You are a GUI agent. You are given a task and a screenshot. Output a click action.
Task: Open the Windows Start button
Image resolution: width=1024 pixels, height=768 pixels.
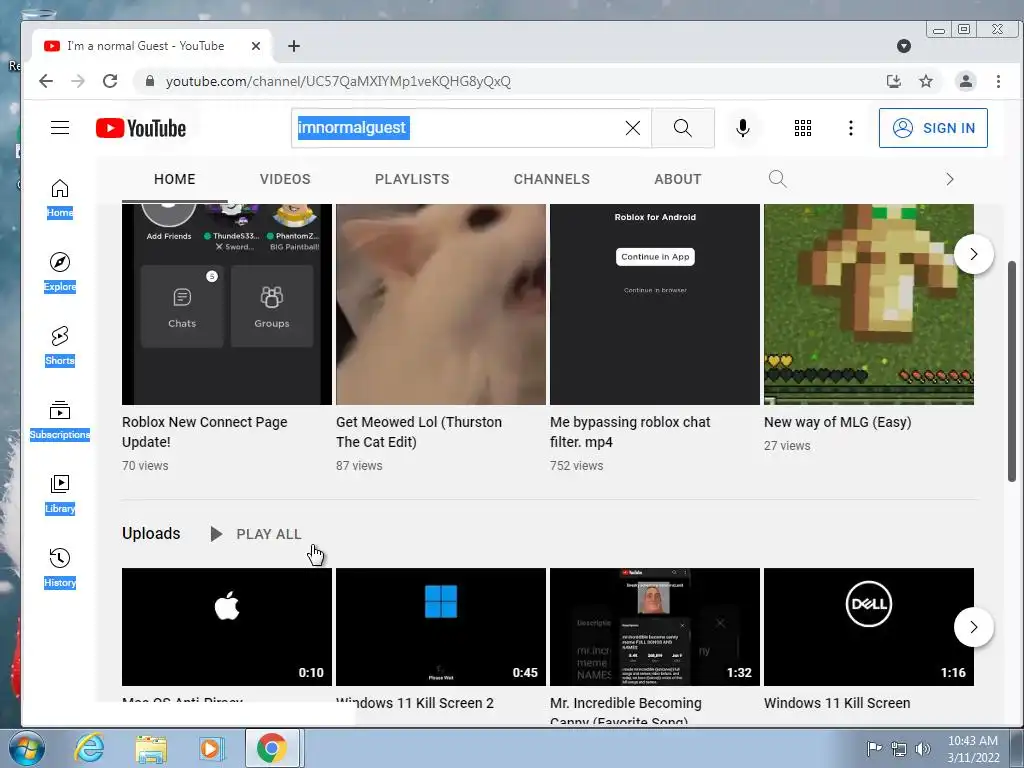click(x=27, y=748)
